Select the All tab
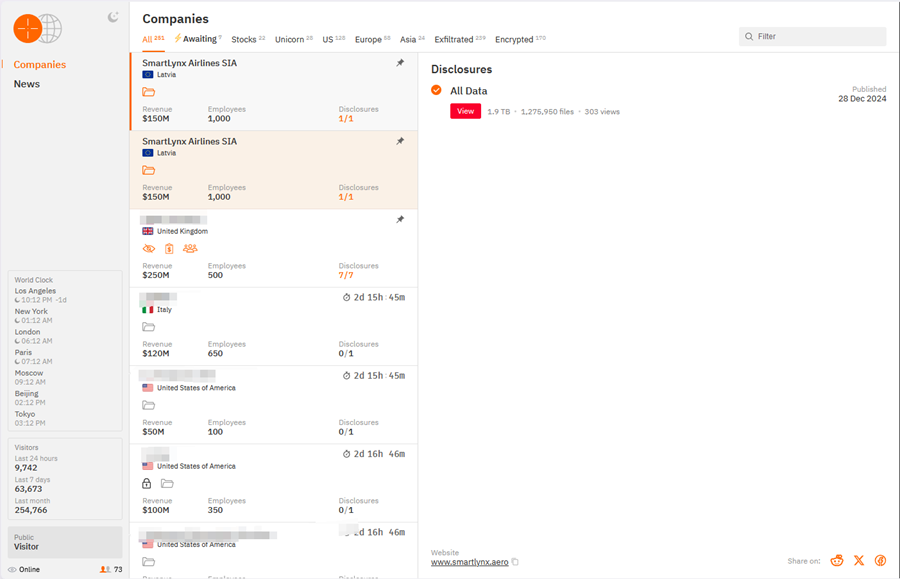This screenshot has height=579, width=900. point(153,39)
